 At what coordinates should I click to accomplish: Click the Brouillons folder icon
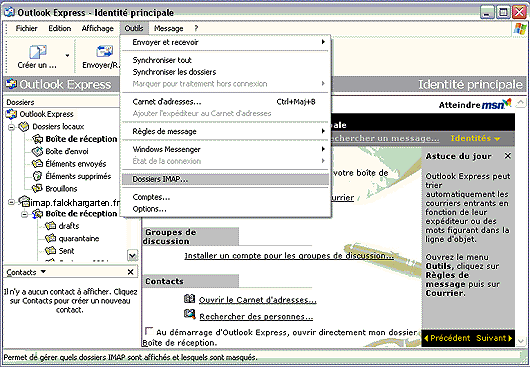pos(37,189)
